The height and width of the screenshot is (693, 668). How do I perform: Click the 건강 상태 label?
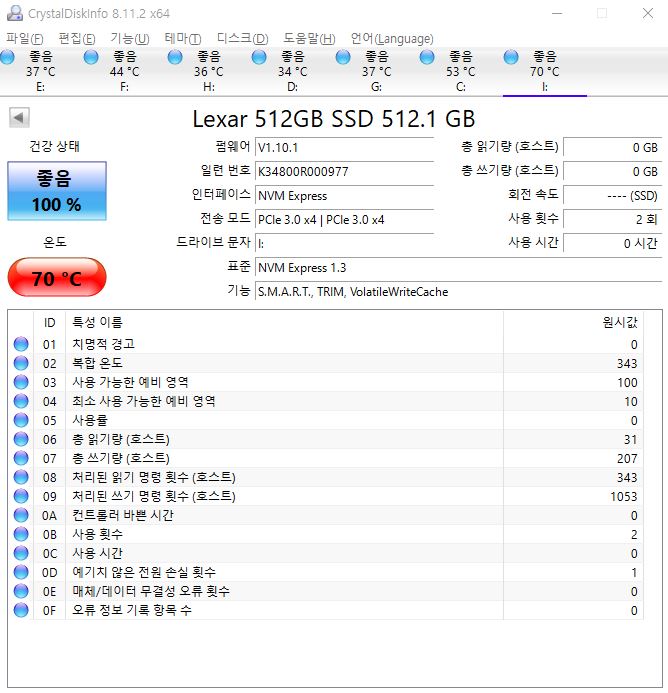point(54,146)
